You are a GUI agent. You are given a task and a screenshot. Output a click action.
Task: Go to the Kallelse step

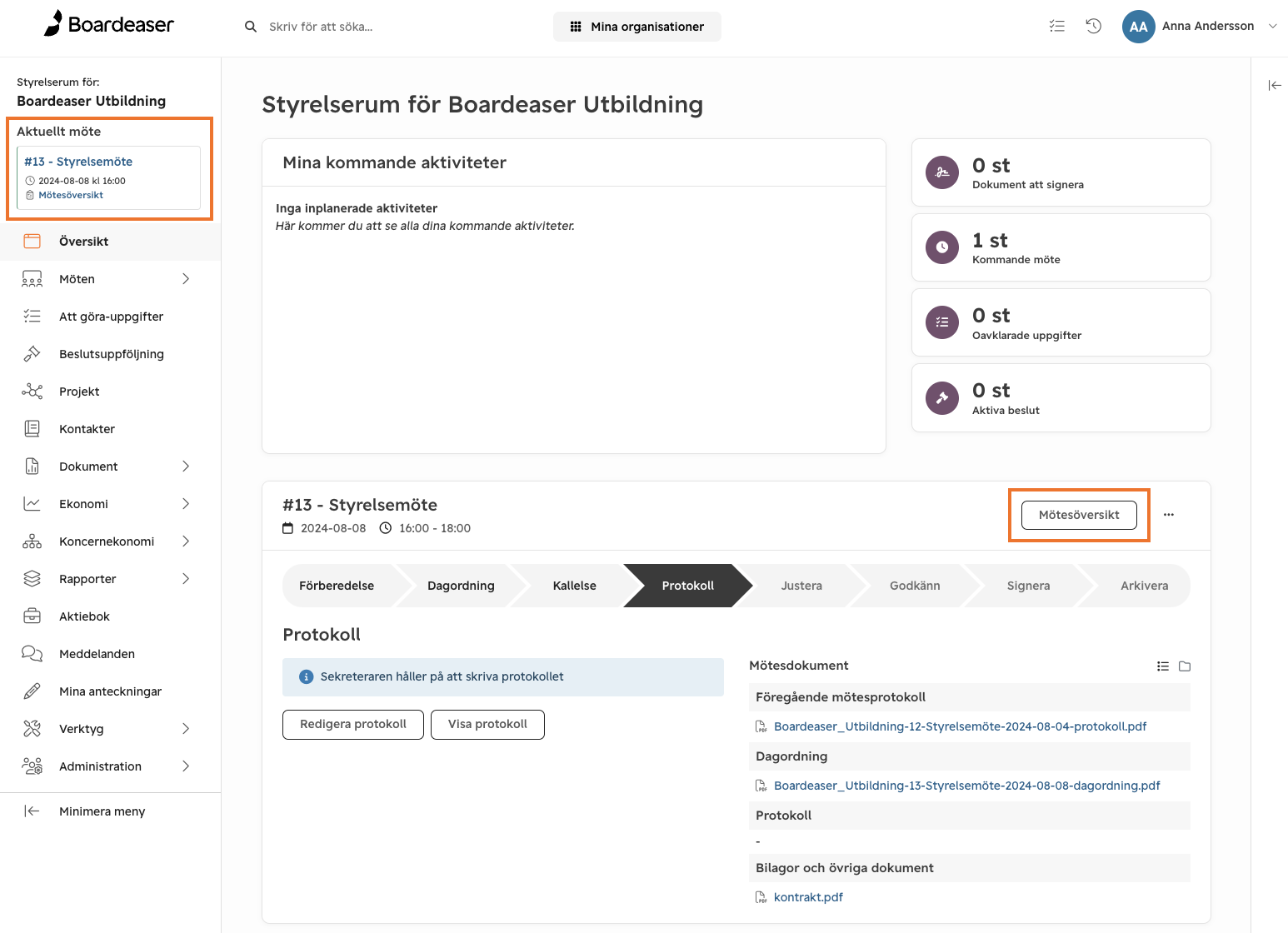pyautogui.click(x=574, y=586)
